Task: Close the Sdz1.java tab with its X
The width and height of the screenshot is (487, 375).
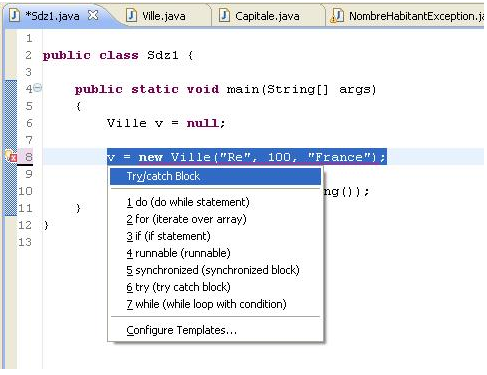Action: [x=93, y=15]
